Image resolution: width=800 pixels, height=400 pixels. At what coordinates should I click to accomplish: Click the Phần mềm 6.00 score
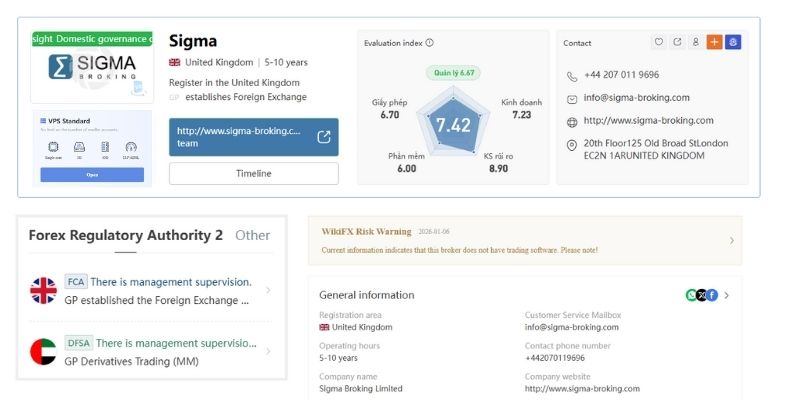[x=407, y=162]
